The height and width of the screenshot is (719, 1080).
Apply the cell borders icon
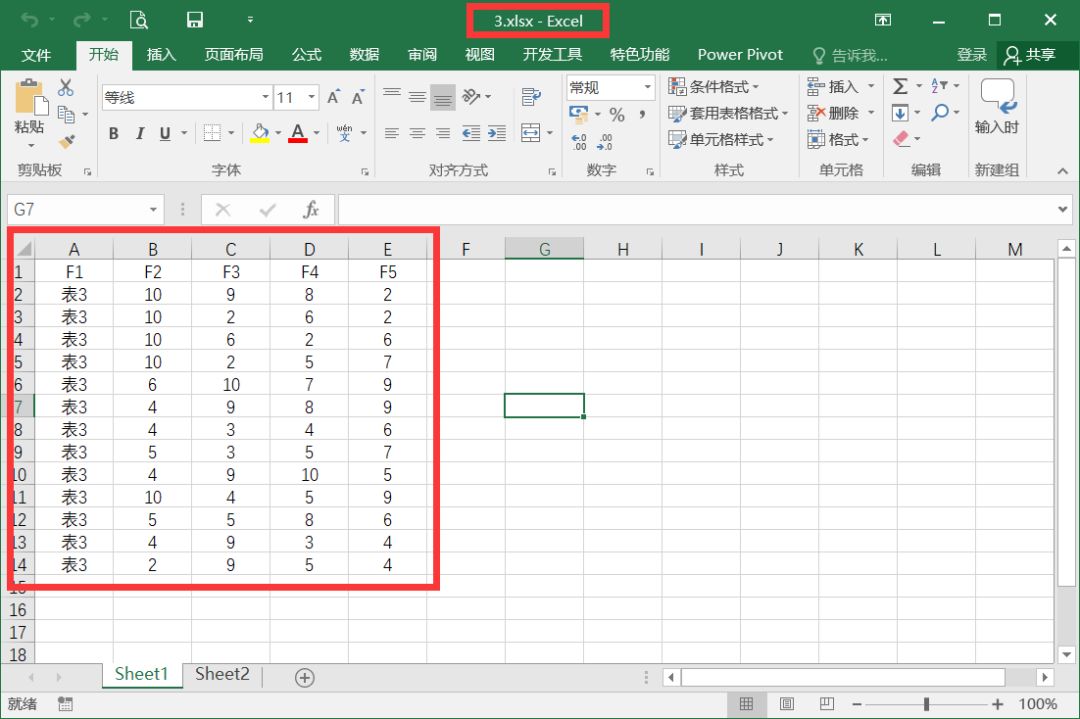click(x=212, y=133)
